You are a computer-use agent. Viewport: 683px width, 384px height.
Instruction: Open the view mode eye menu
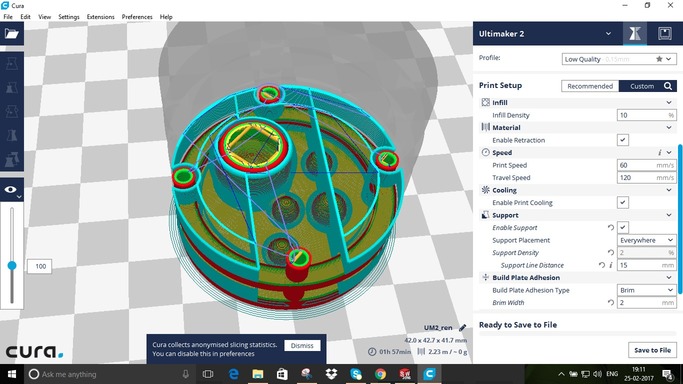12,190
